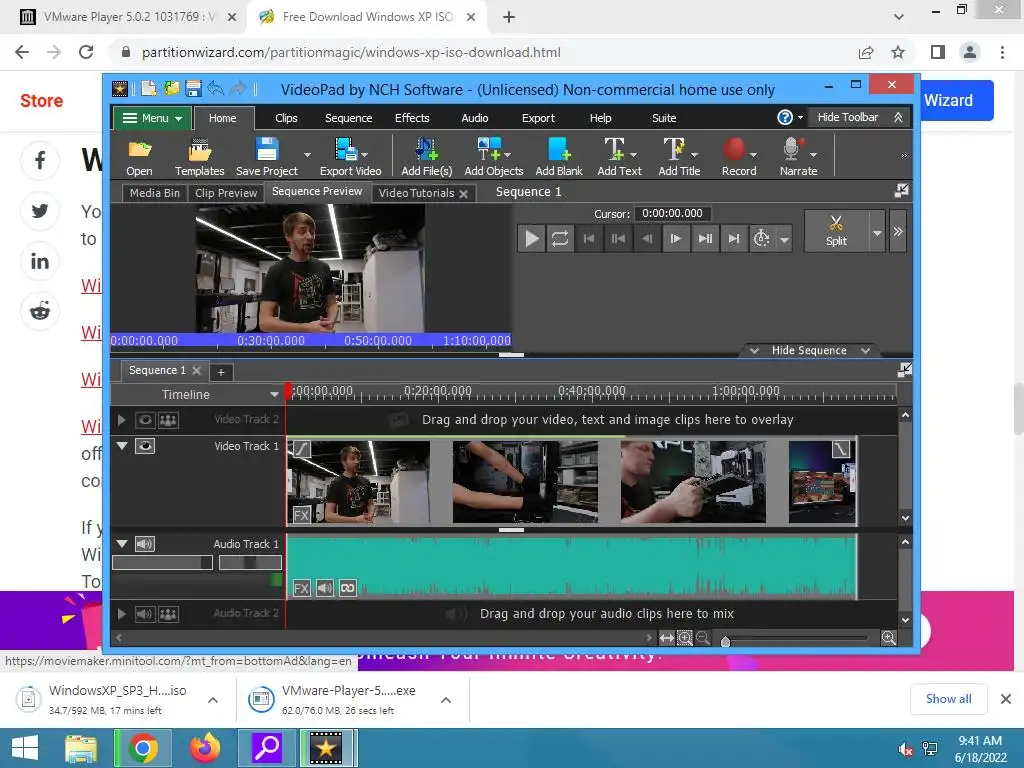
Task: Open the Clips ribbon tab
Action: coord(286,118)
